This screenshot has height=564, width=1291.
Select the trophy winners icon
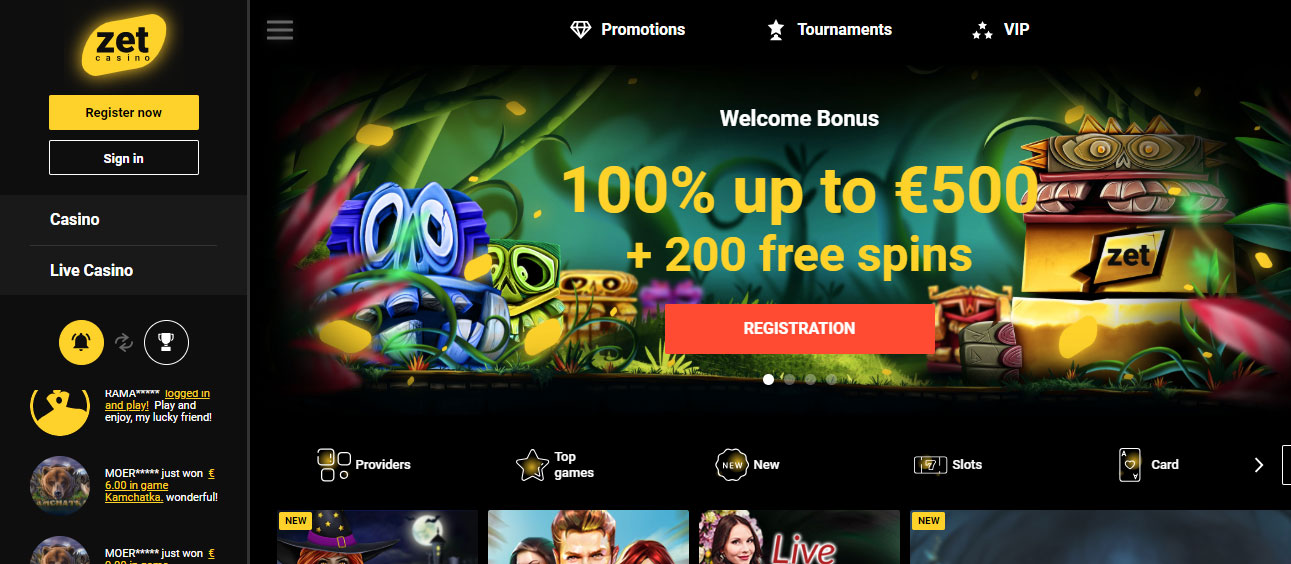(x=166, y=343)
